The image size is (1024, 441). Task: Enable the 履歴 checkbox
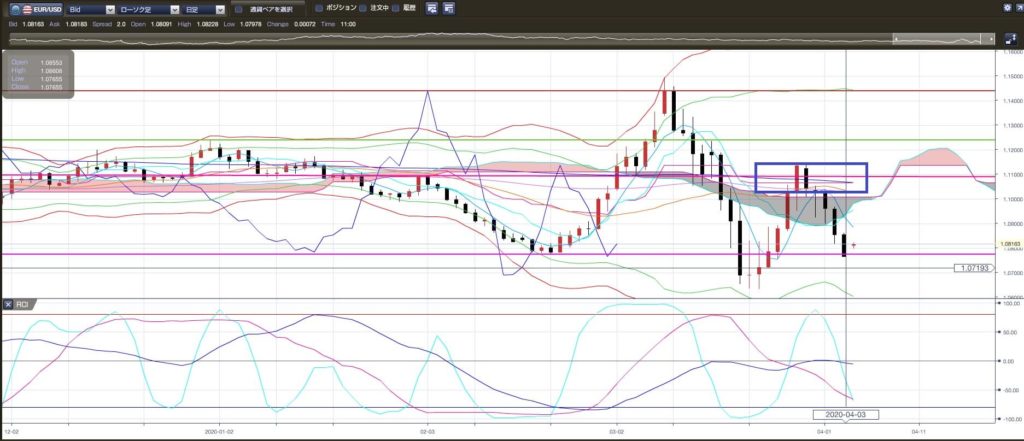[395, 8]
